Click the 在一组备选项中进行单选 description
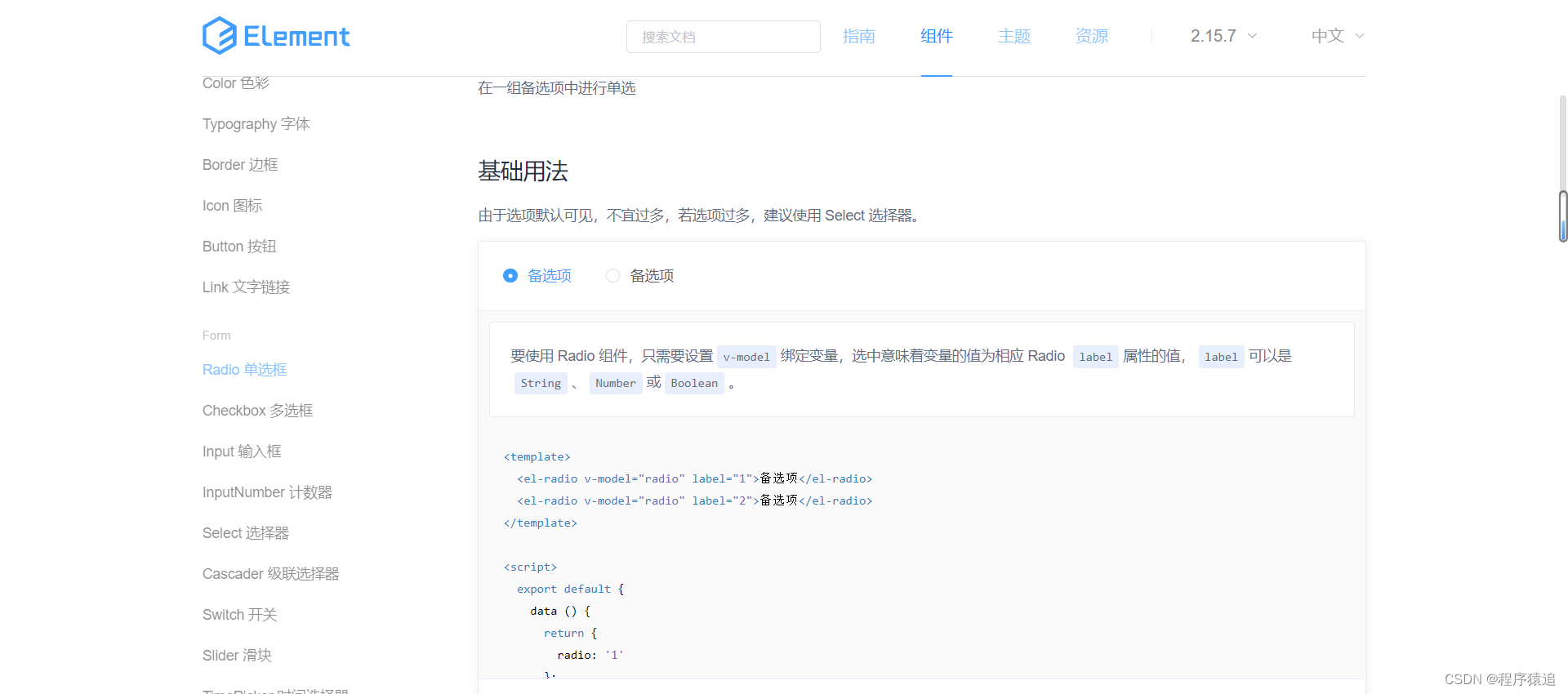 point(557,88)
